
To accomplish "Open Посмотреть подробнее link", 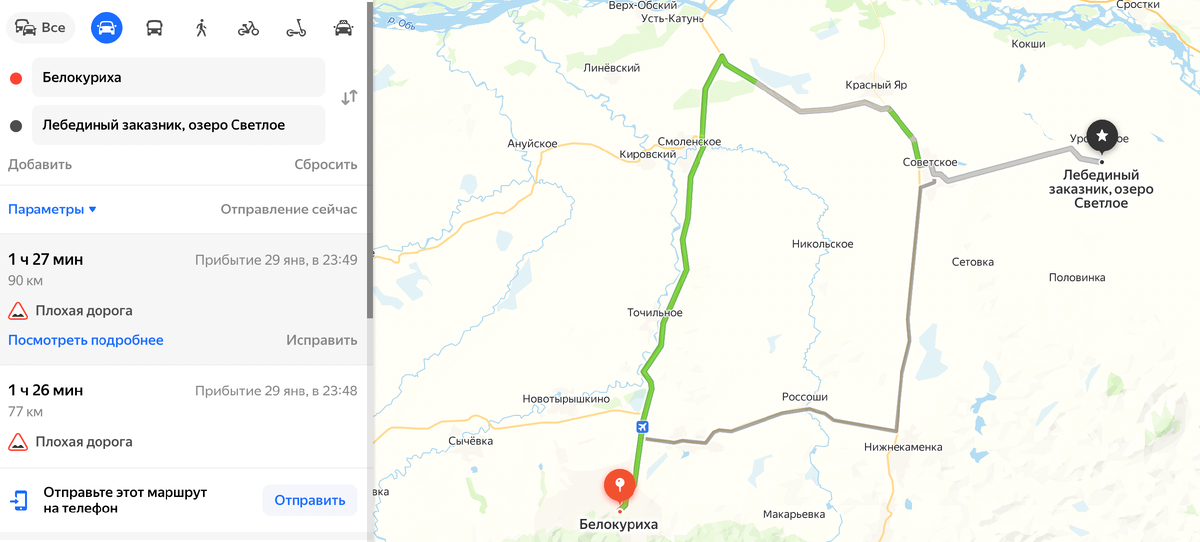I will click(86, 340).
